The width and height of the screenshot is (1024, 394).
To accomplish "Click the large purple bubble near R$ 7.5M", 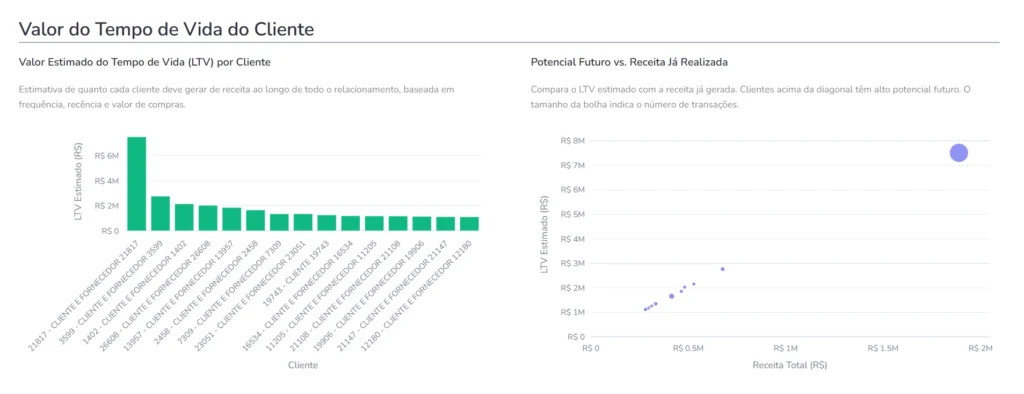I will pyautogui.click(x=958, y=153).
